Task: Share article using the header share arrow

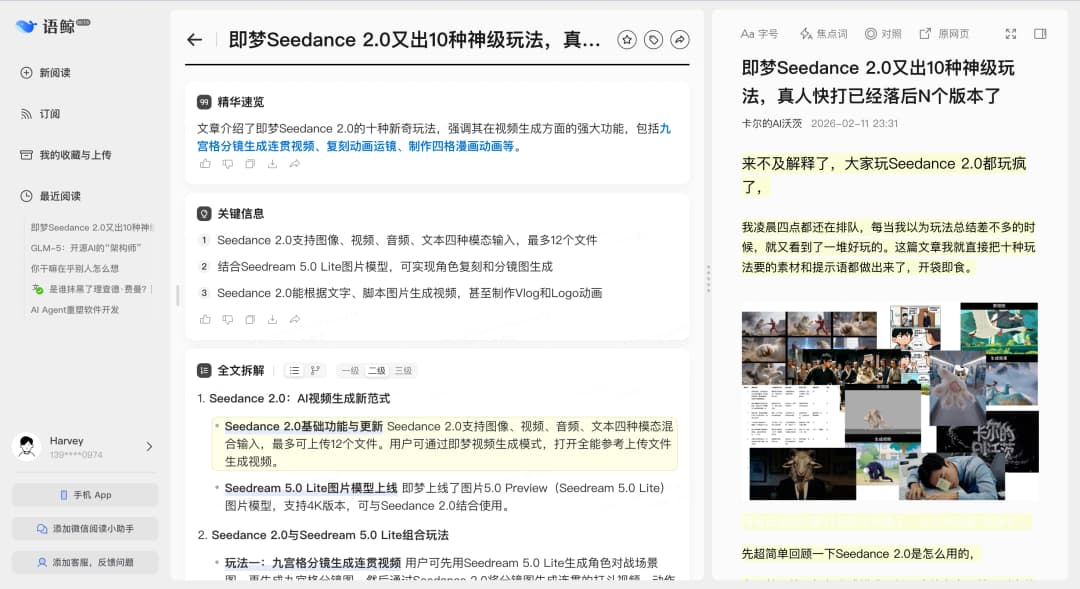Action: coord(679,40)
